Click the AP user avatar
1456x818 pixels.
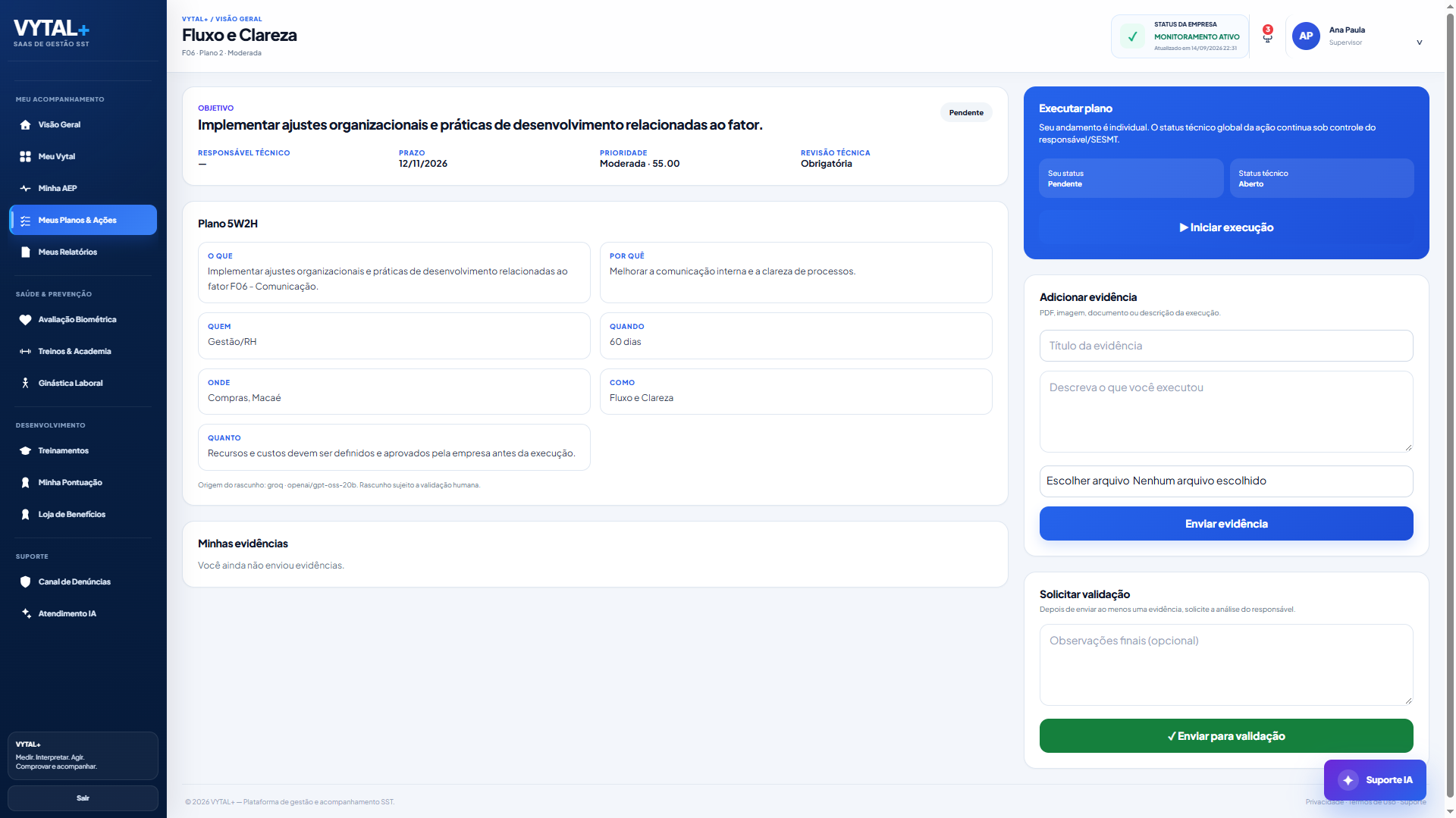tap(1306, 36)
